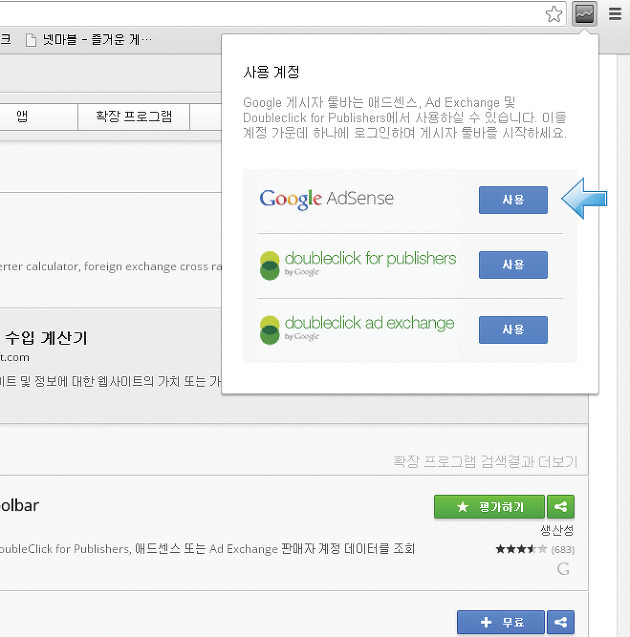The height and width of the screenshot is (637, 630).
Task: Click the 수입 계산기 extension title
Action: point(46,338)
